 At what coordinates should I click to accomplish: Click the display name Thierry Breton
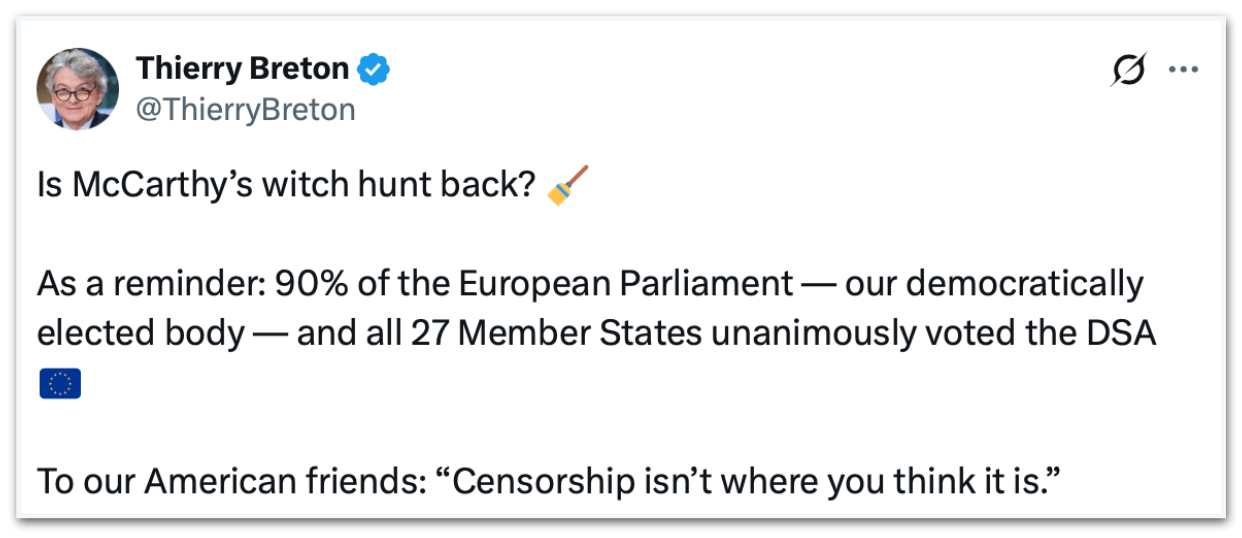pyautogui.click(x=242, y=69)
